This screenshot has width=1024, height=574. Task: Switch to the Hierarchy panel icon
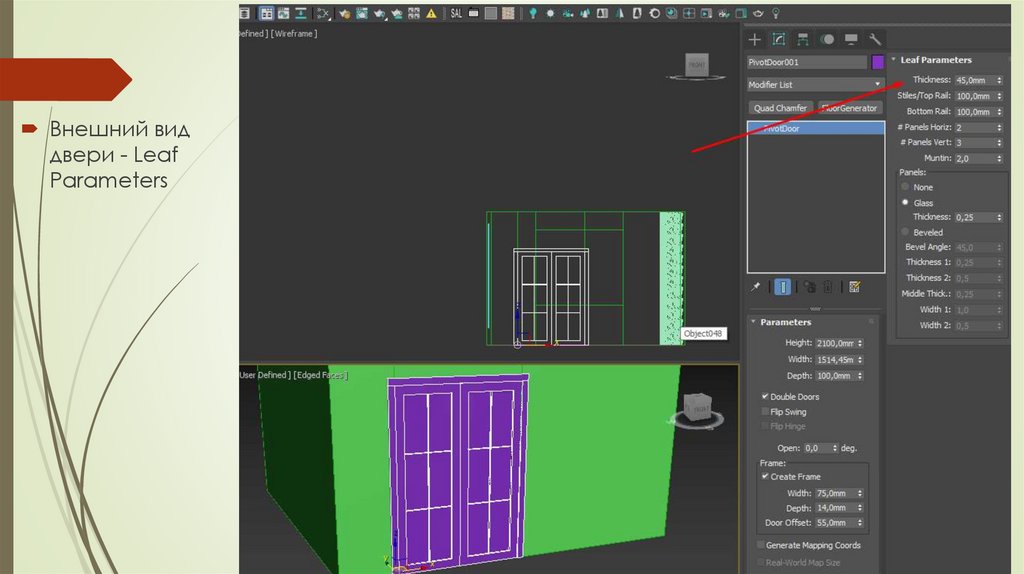pyautogui.click(x=803, y=40)
